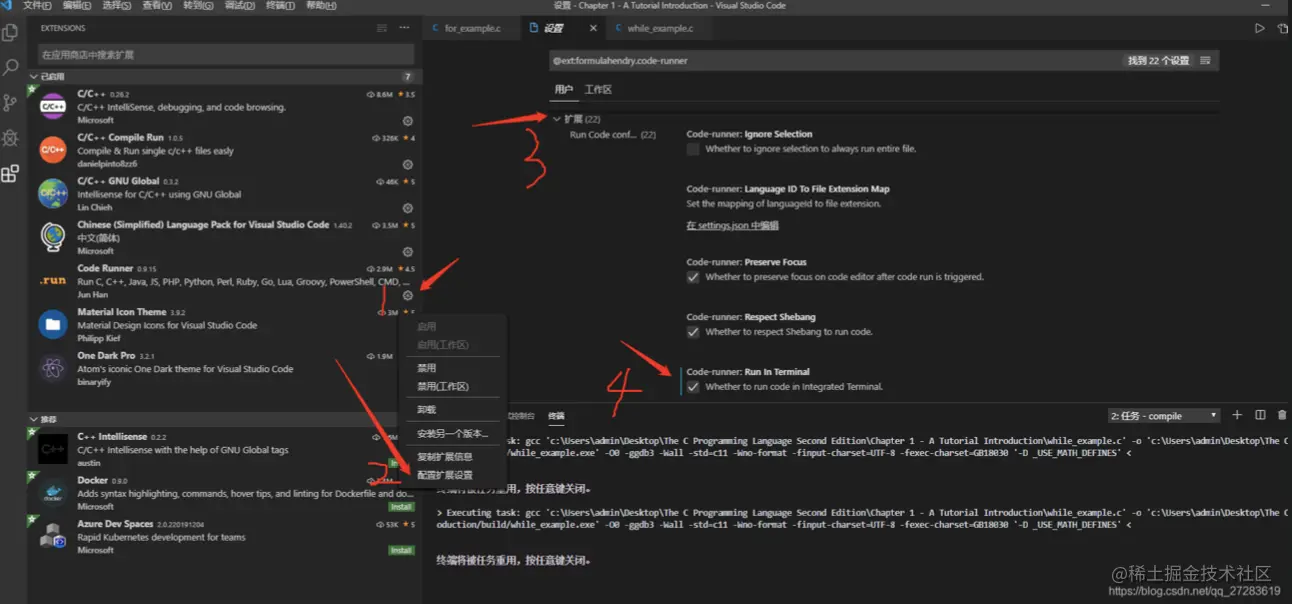Open the 编辑 menu
Screen dimensions: 1292x604
click(x=77, y=5)
